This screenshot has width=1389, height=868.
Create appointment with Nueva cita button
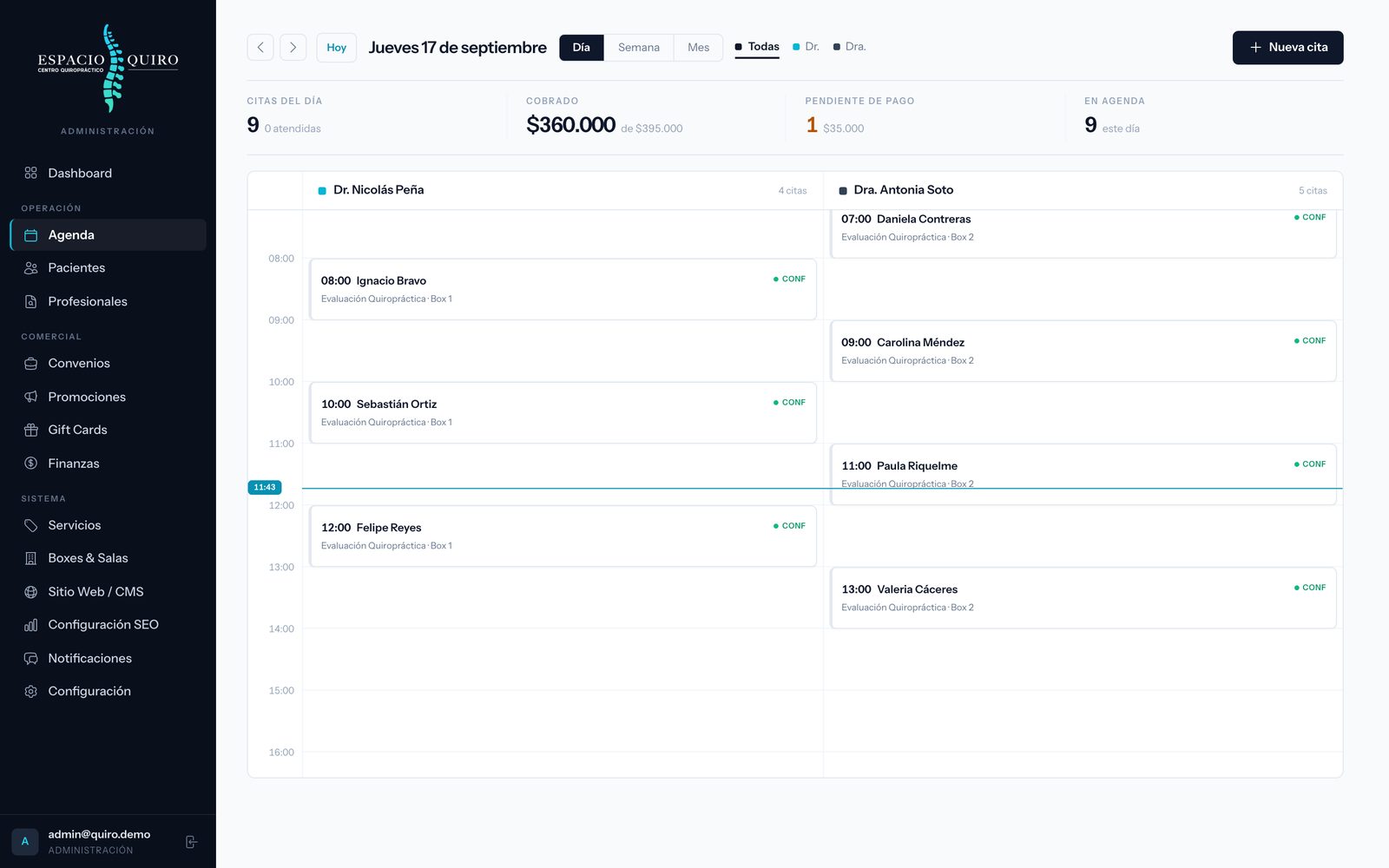pyautogui.click(x=1288, y=48)
